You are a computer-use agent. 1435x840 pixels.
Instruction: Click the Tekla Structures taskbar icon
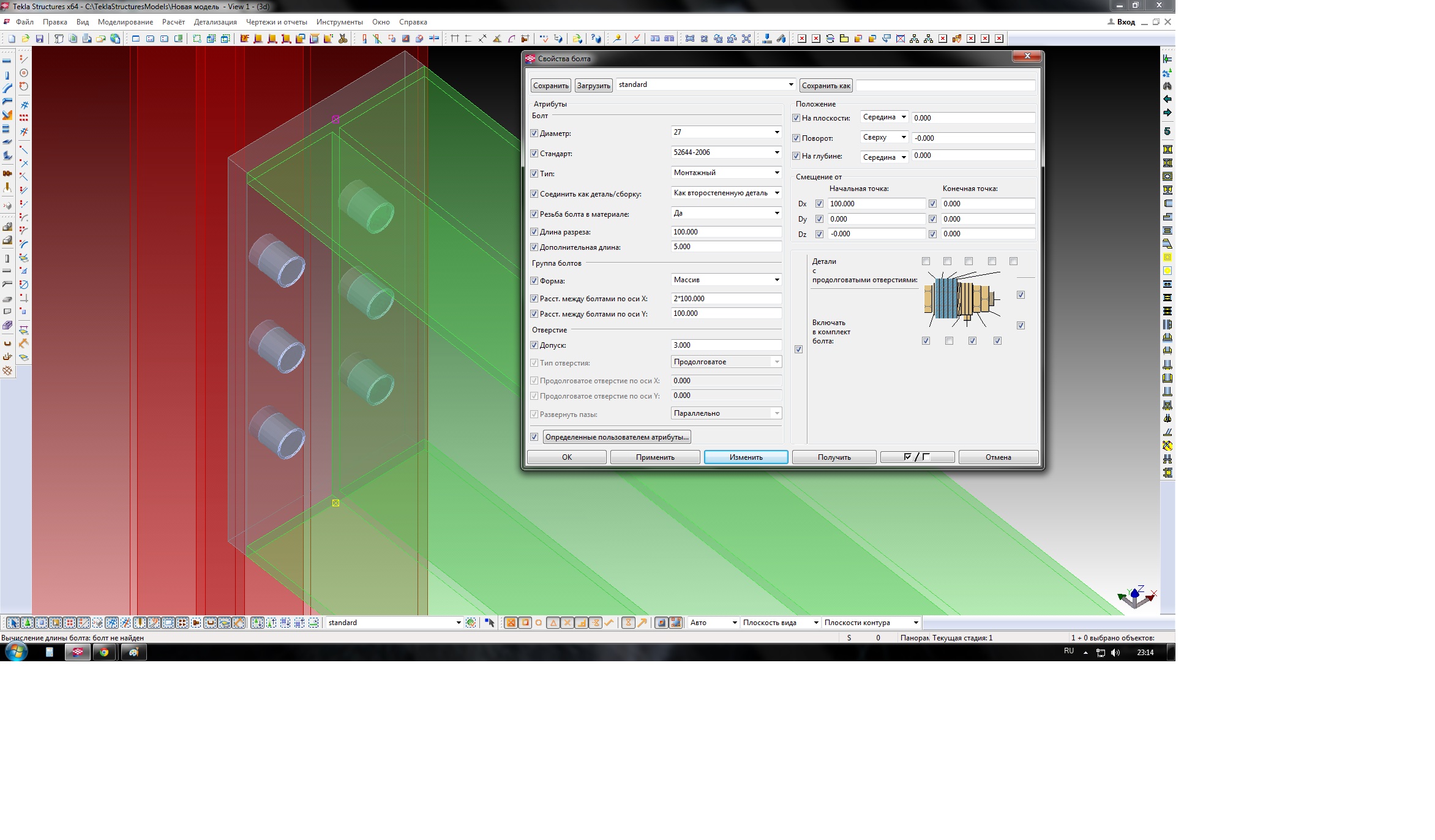[x=78, y=652]
